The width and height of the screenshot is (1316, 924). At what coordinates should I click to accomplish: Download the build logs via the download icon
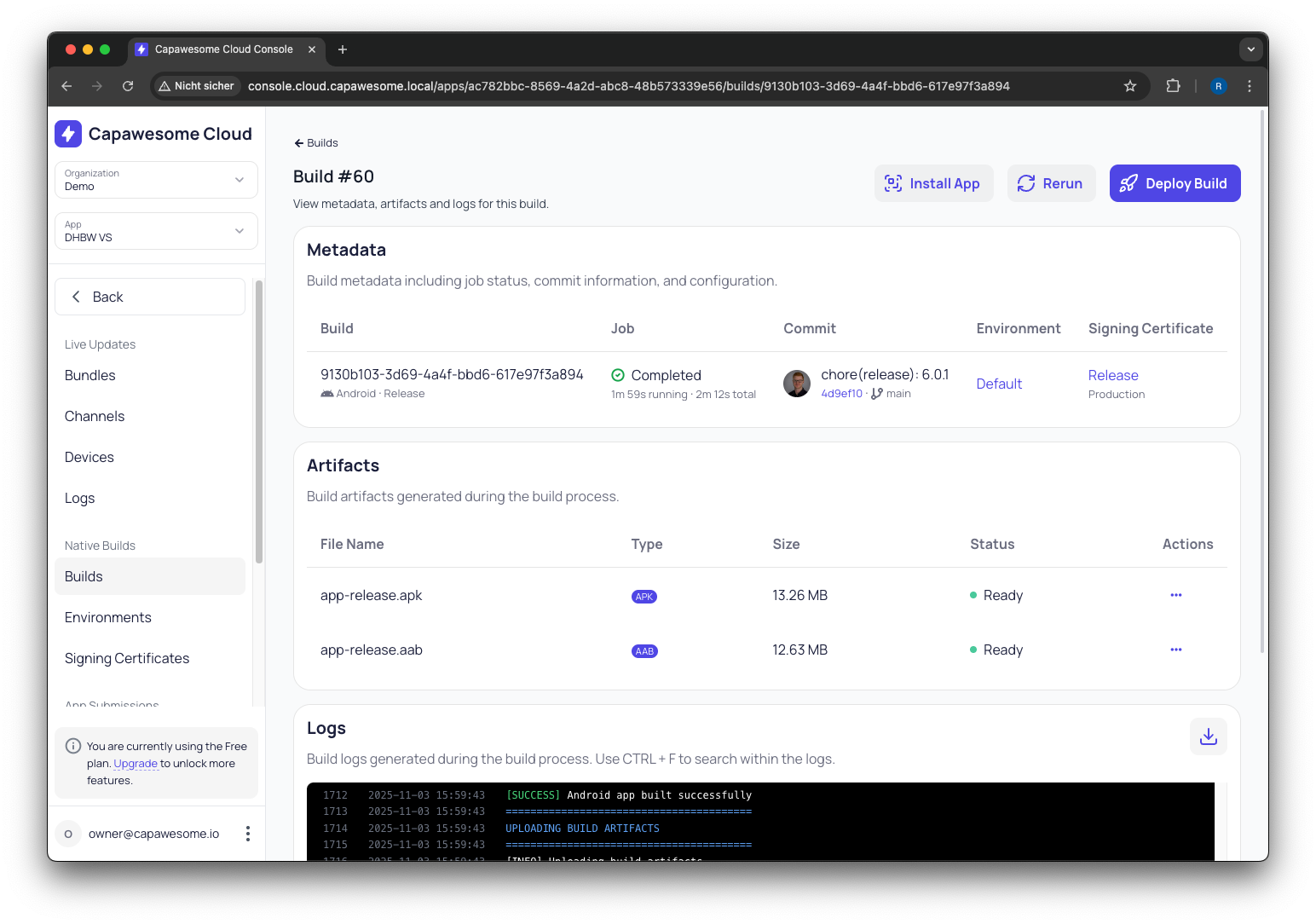pos(1208,736)
